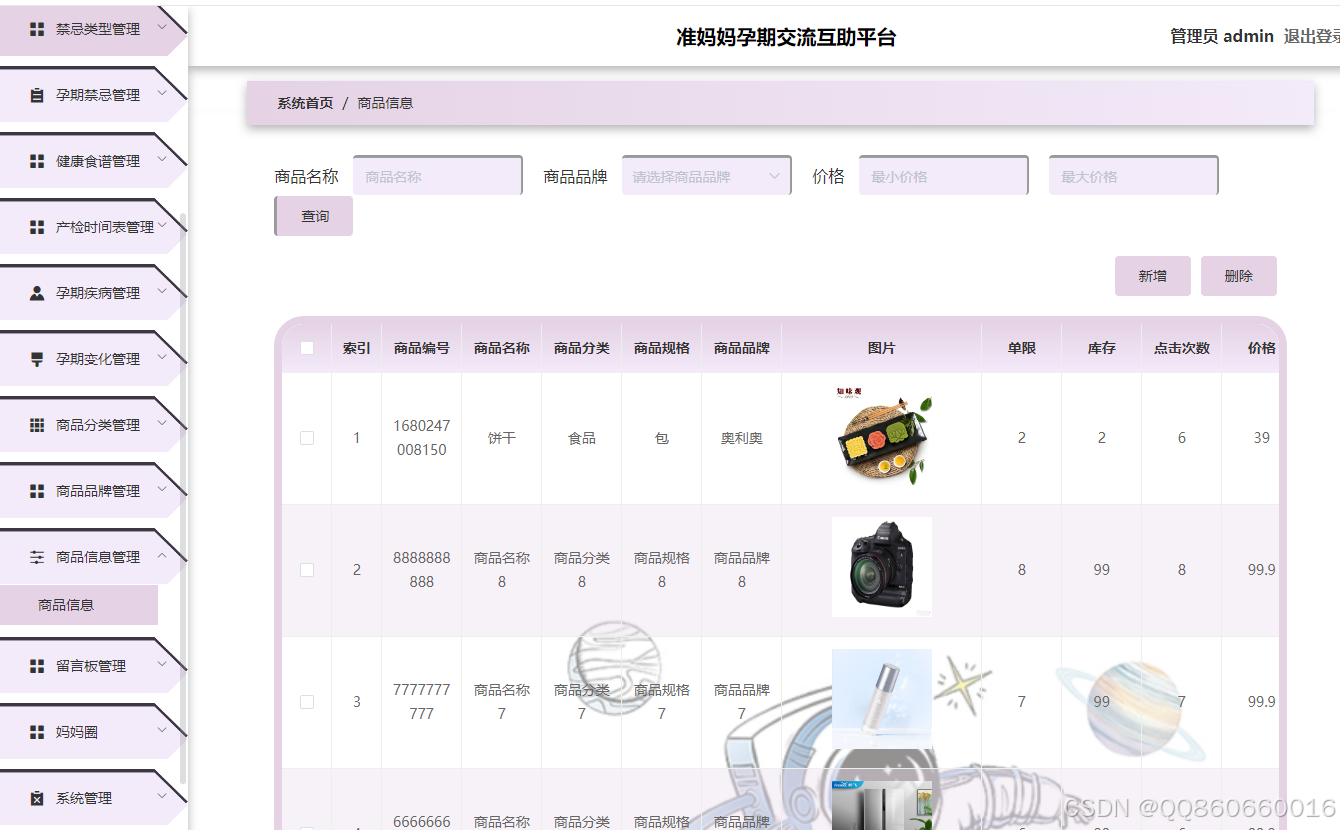Open the 健康食谱管理 menu
Image resolution: width=1340 pixels, height=830 pixels.
[92, 161]
